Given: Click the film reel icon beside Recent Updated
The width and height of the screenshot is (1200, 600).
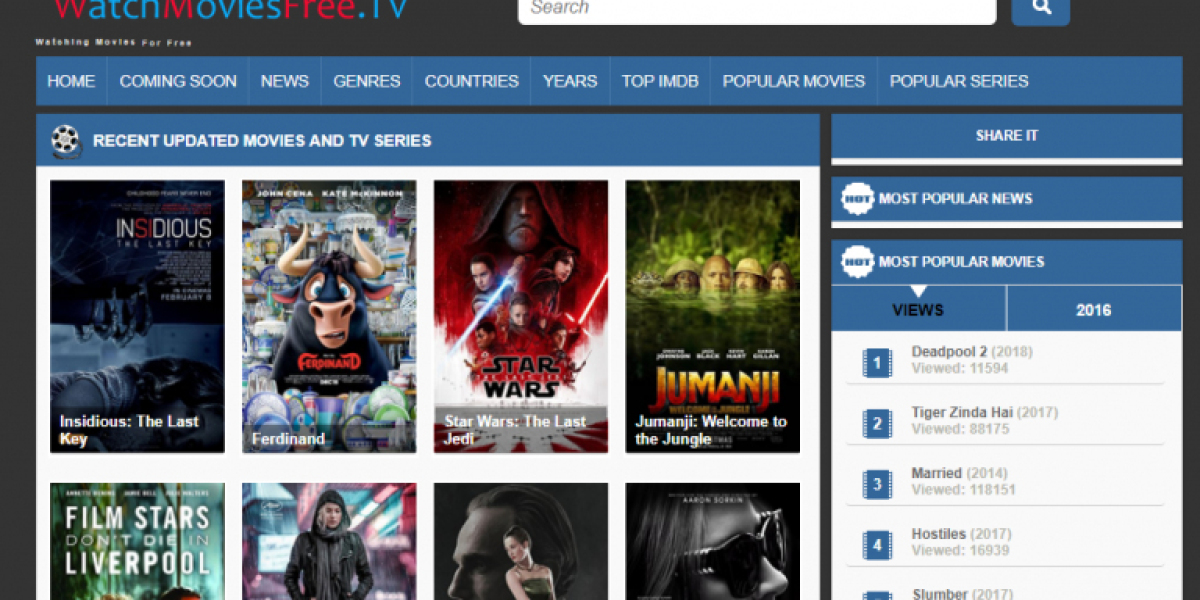Looking at the screenshot, I should (66, 141).
